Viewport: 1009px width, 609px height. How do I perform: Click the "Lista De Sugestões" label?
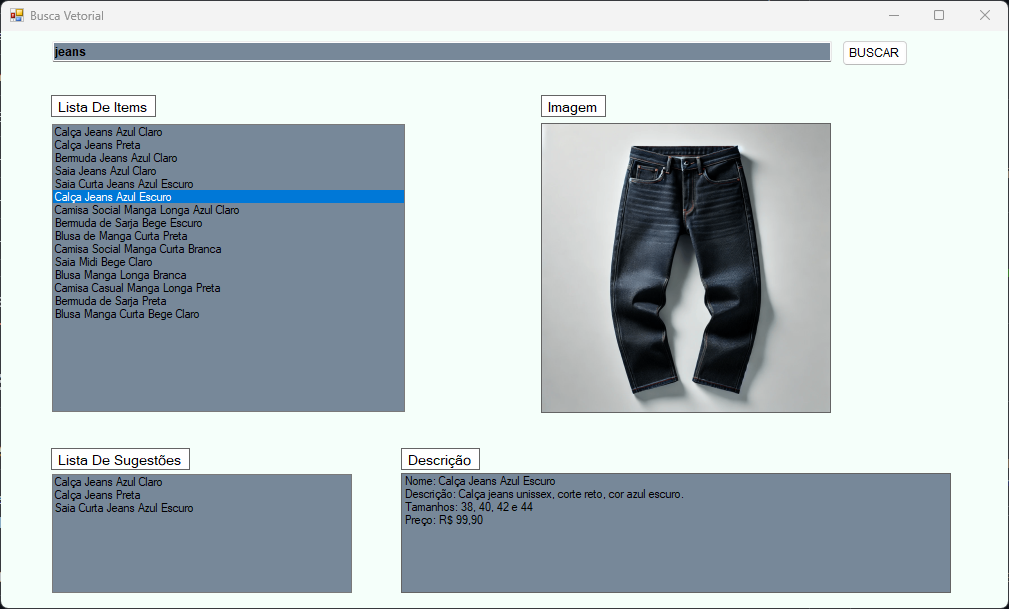[x=120, y=460]
